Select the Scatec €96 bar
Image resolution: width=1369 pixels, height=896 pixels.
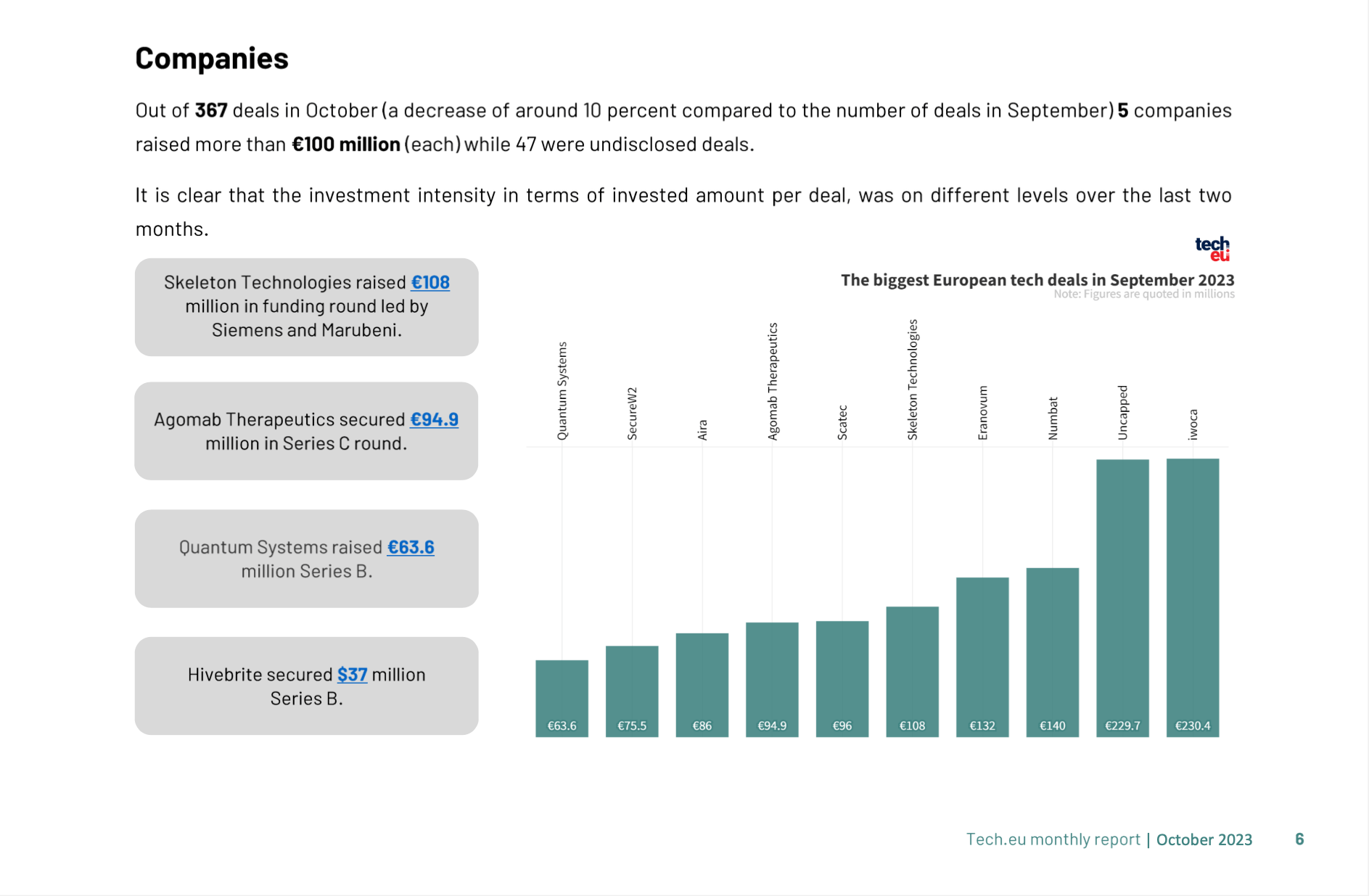(842, 678)
